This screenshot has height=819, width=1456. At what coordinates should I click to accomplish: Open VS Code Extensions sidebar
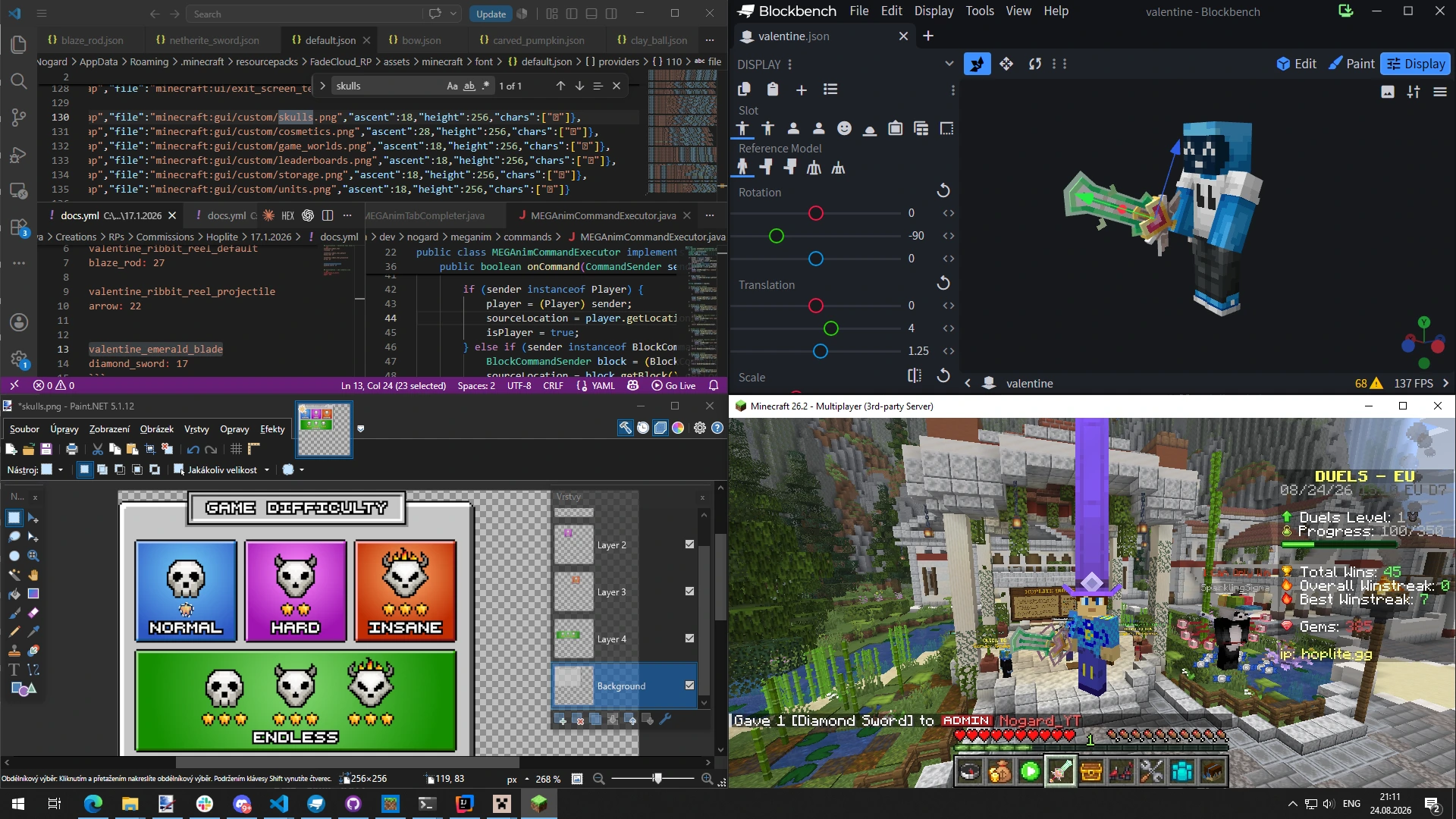[19, 227]
